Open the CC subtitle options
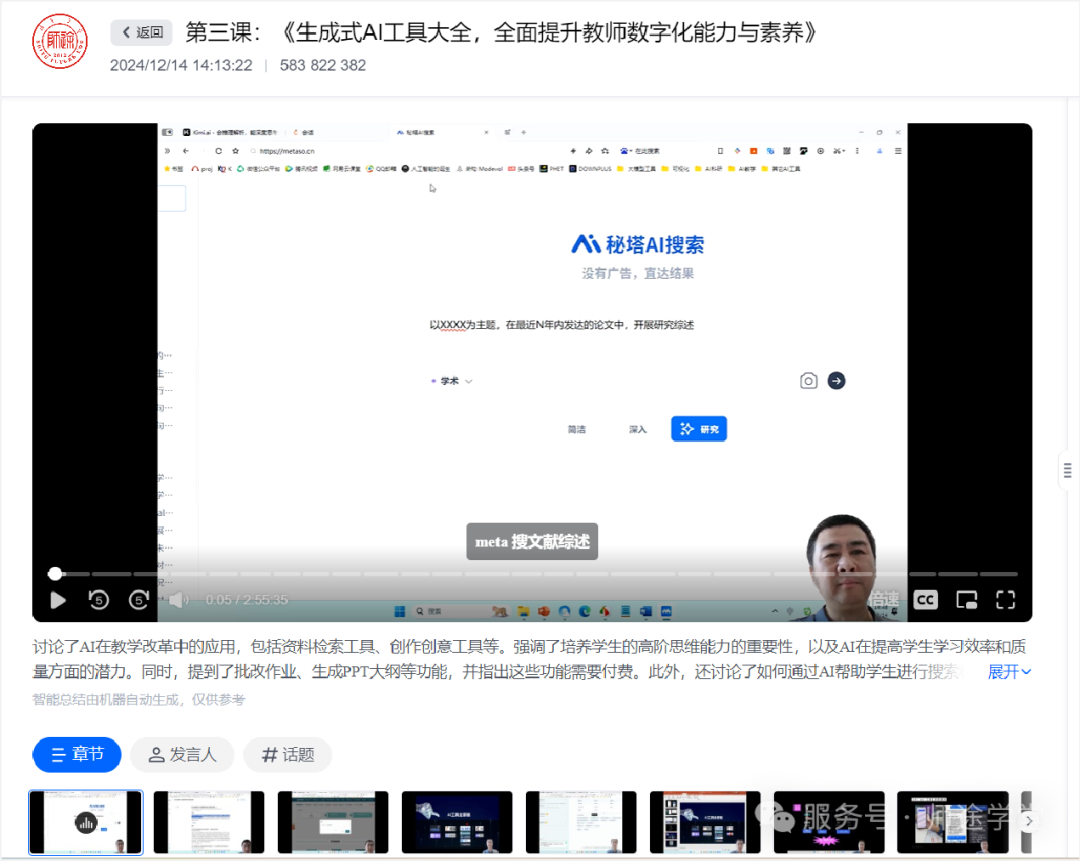 coord(925,600)
